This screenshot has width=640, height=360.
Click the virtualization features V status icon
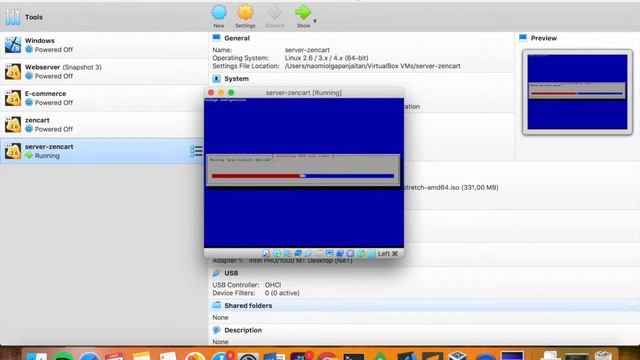point(350,253)
